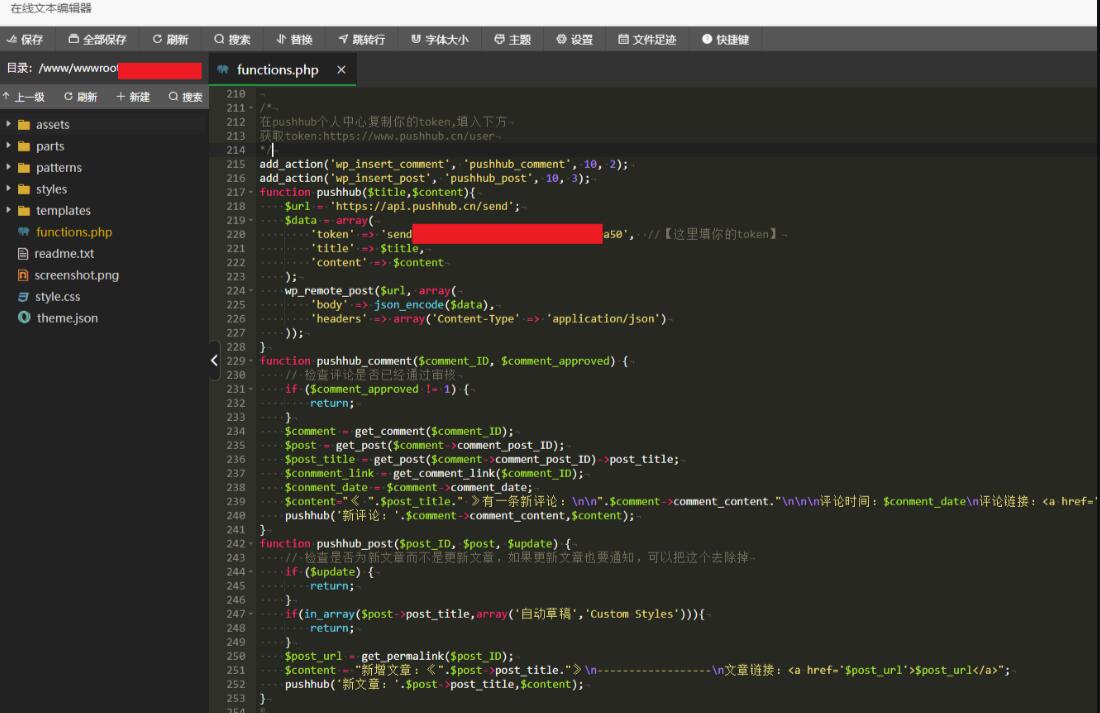Expand the assets folder arrow
Screen dimensions: 1100x713
point(8,124)
